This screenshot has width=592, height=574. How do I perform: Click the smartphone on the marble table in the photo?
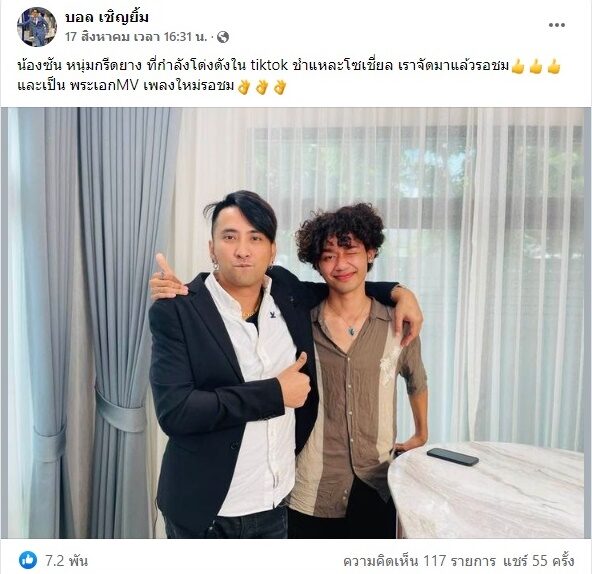coord(453,457)
